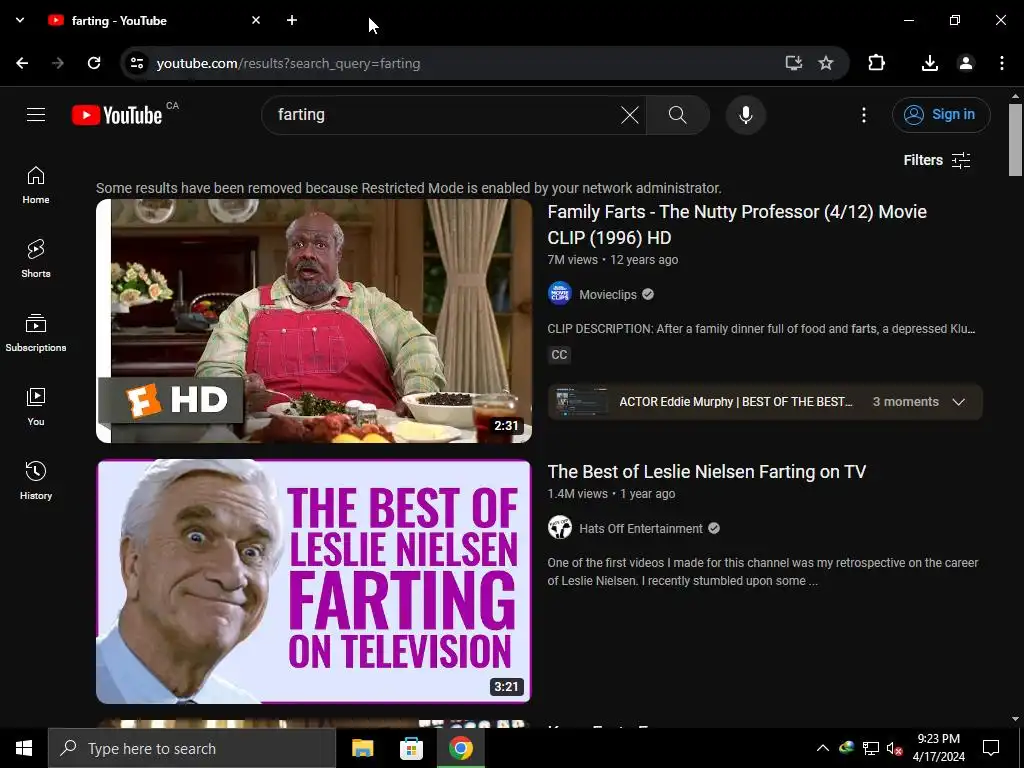
Task: Open Chrome profile icon
Action: [966, 63]
